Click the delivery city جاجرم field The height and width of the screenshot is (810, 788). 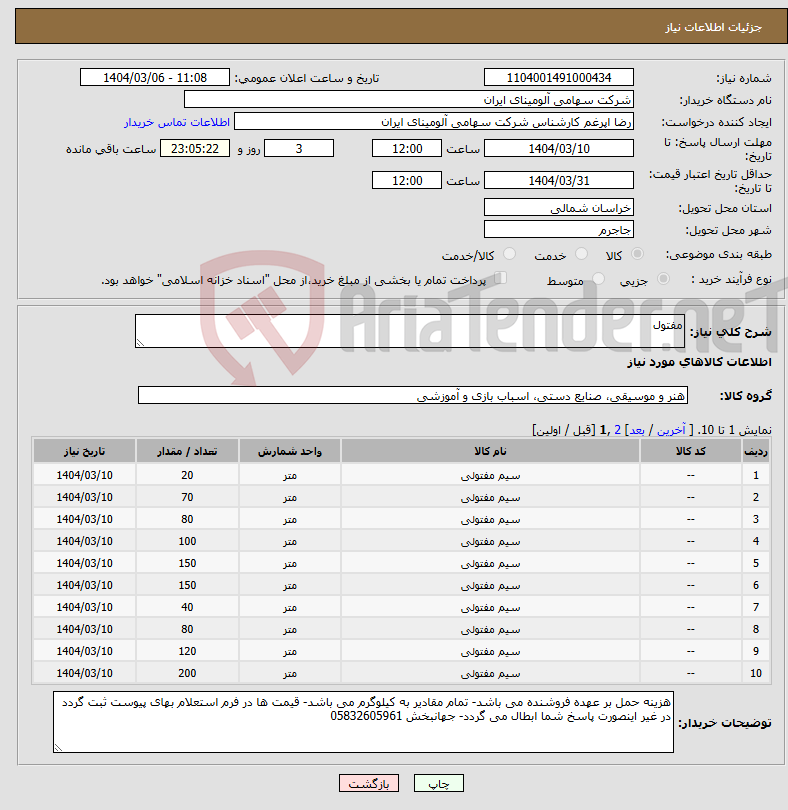(559, 230)
